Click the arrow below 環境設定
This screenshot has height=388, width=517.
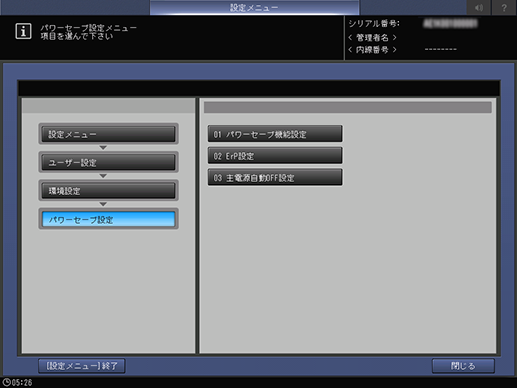point(103,204)
